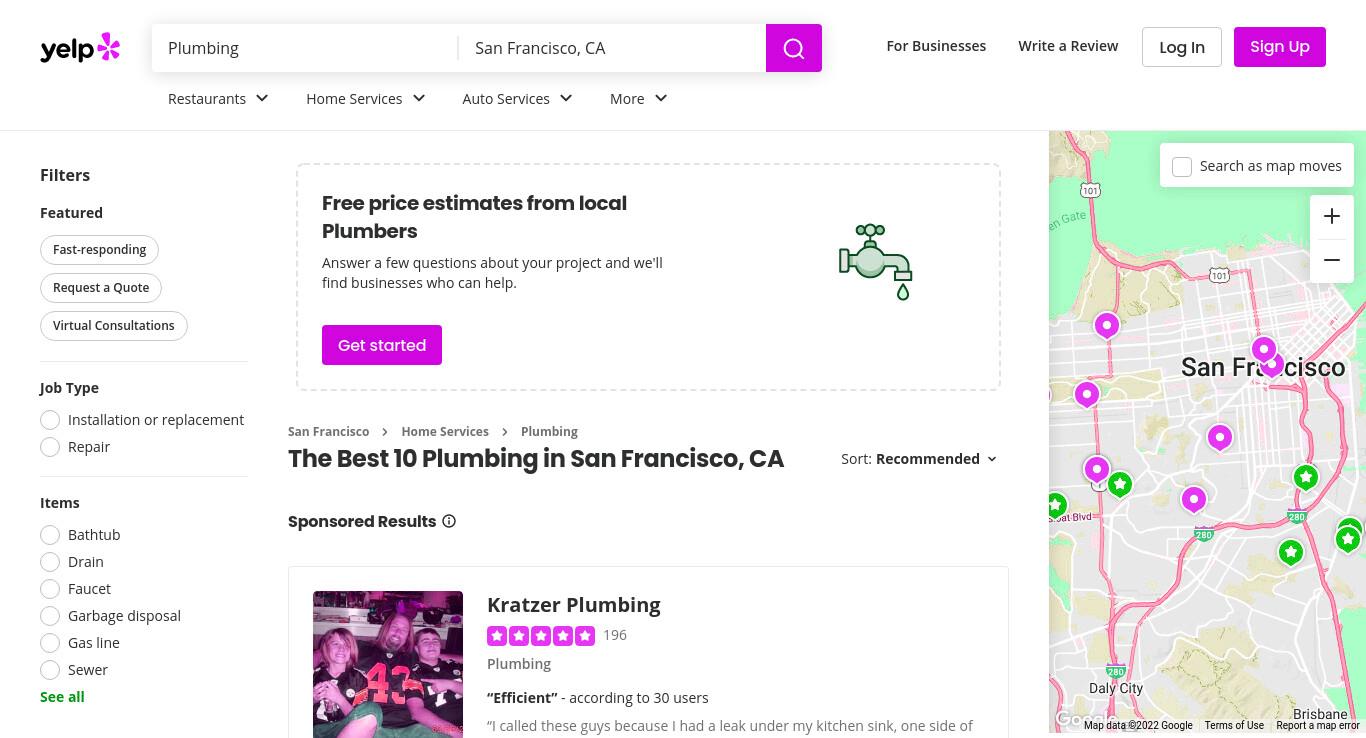
Task: Enable Search as map moves checkbox
Action: 1182,167
